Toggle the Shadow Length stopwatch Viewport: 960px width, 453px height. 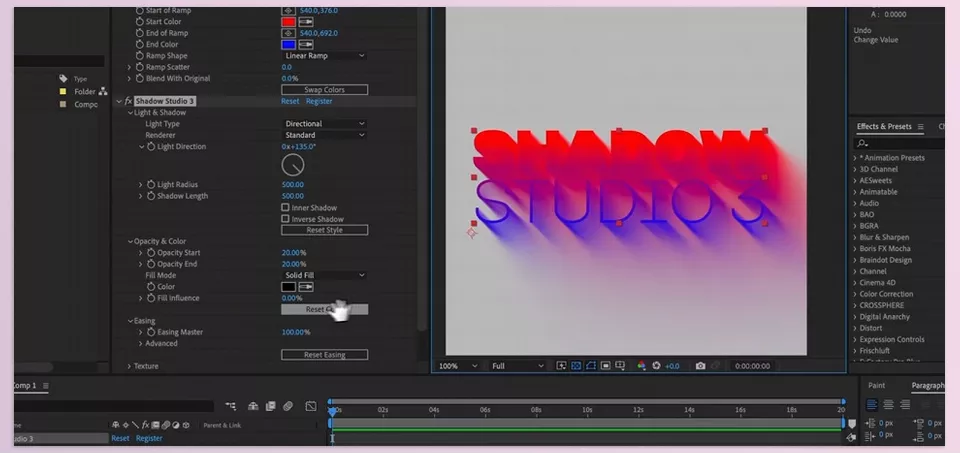[x=151, y=196]
